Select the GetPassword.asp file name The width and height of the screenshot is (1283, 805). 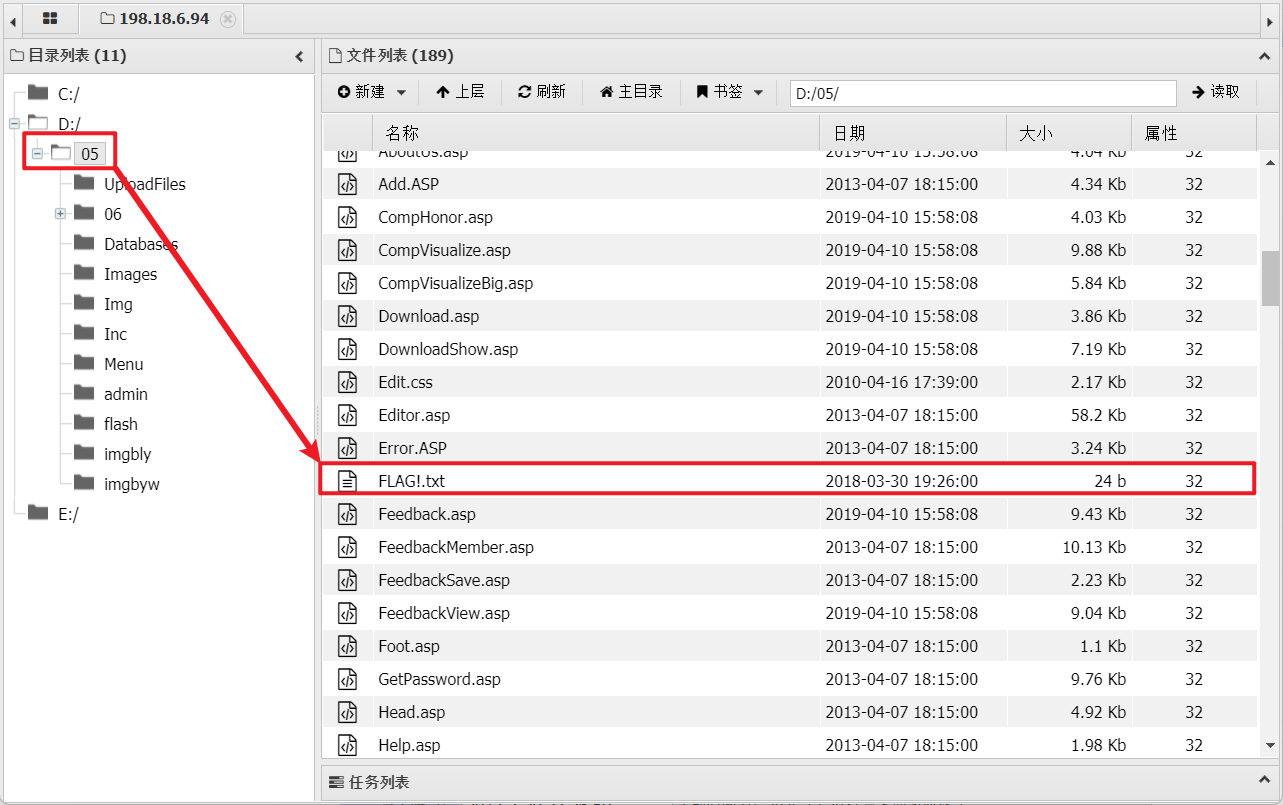click(439, 679)
